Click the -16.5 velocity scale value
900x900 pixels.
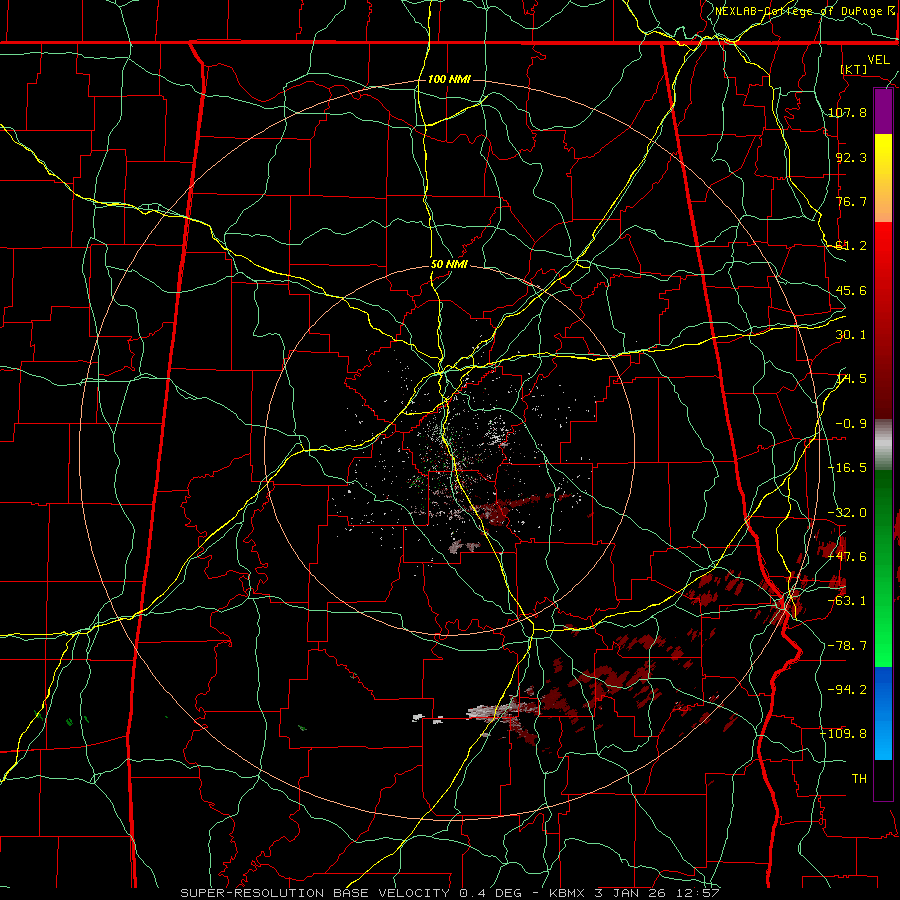[x=848, y=468]
